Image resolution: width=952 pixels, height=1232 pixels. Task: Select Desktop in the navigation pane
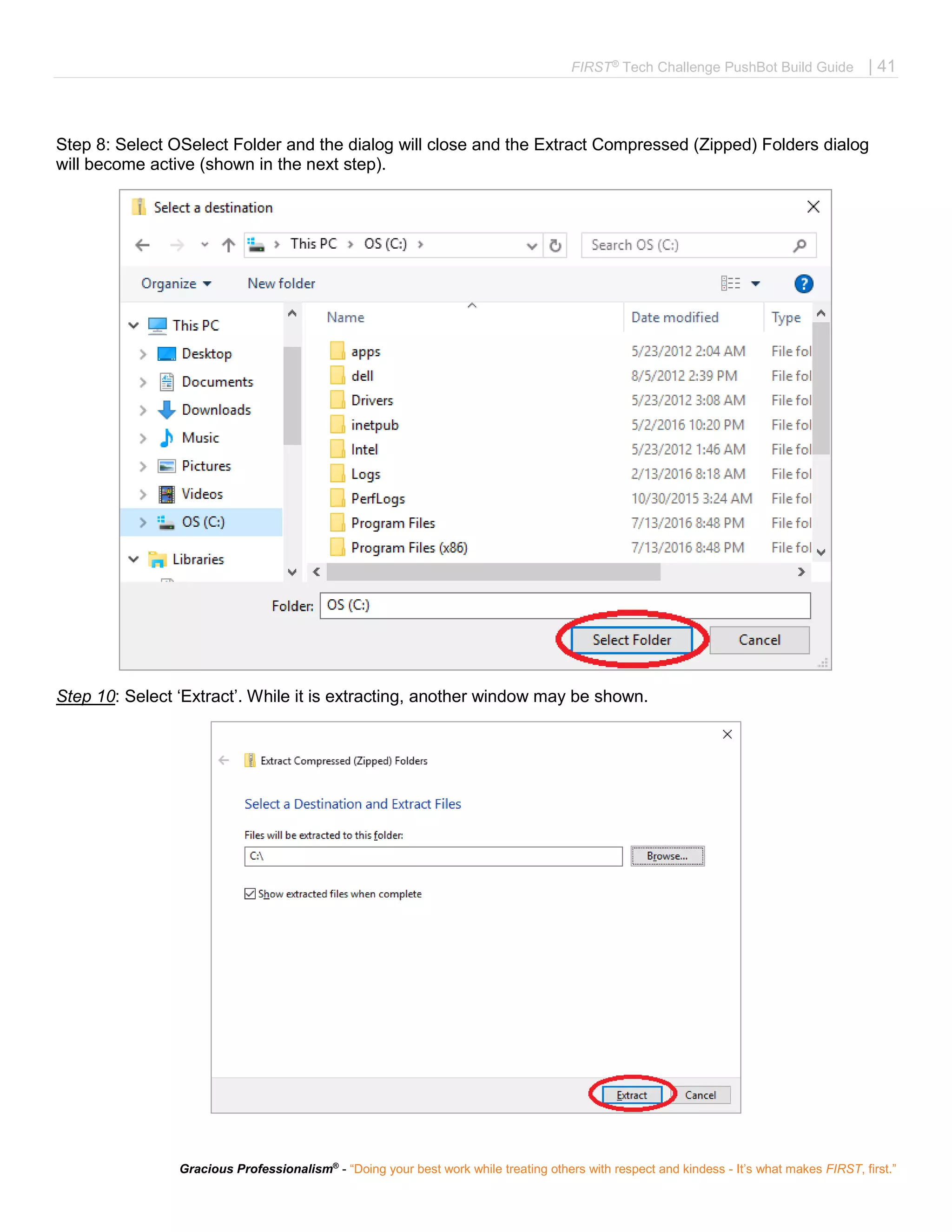[206, 354]
